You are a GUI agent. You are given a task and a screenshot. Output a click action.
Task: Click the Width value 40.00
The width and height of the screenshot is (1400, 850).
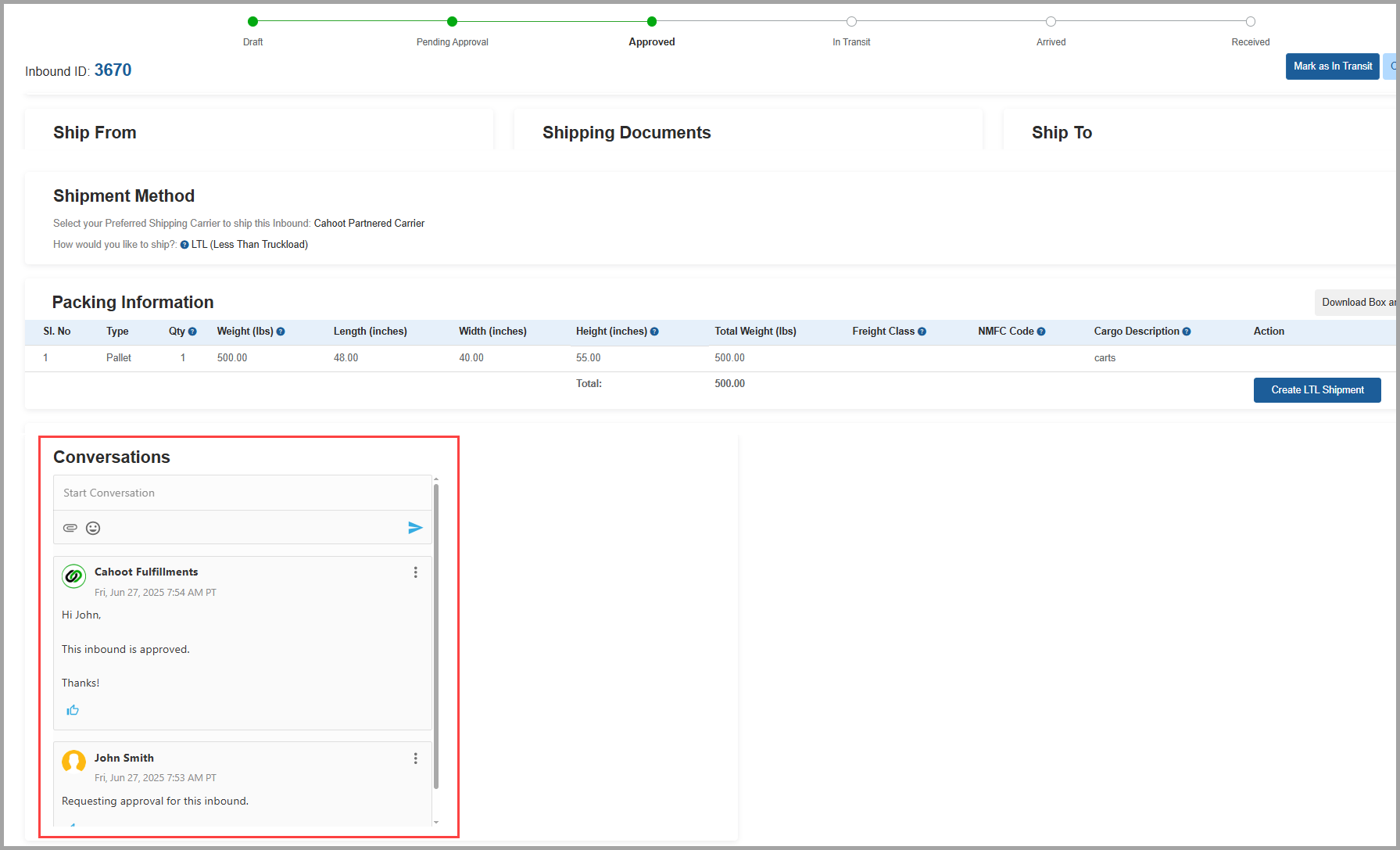(x=471, y=358)
